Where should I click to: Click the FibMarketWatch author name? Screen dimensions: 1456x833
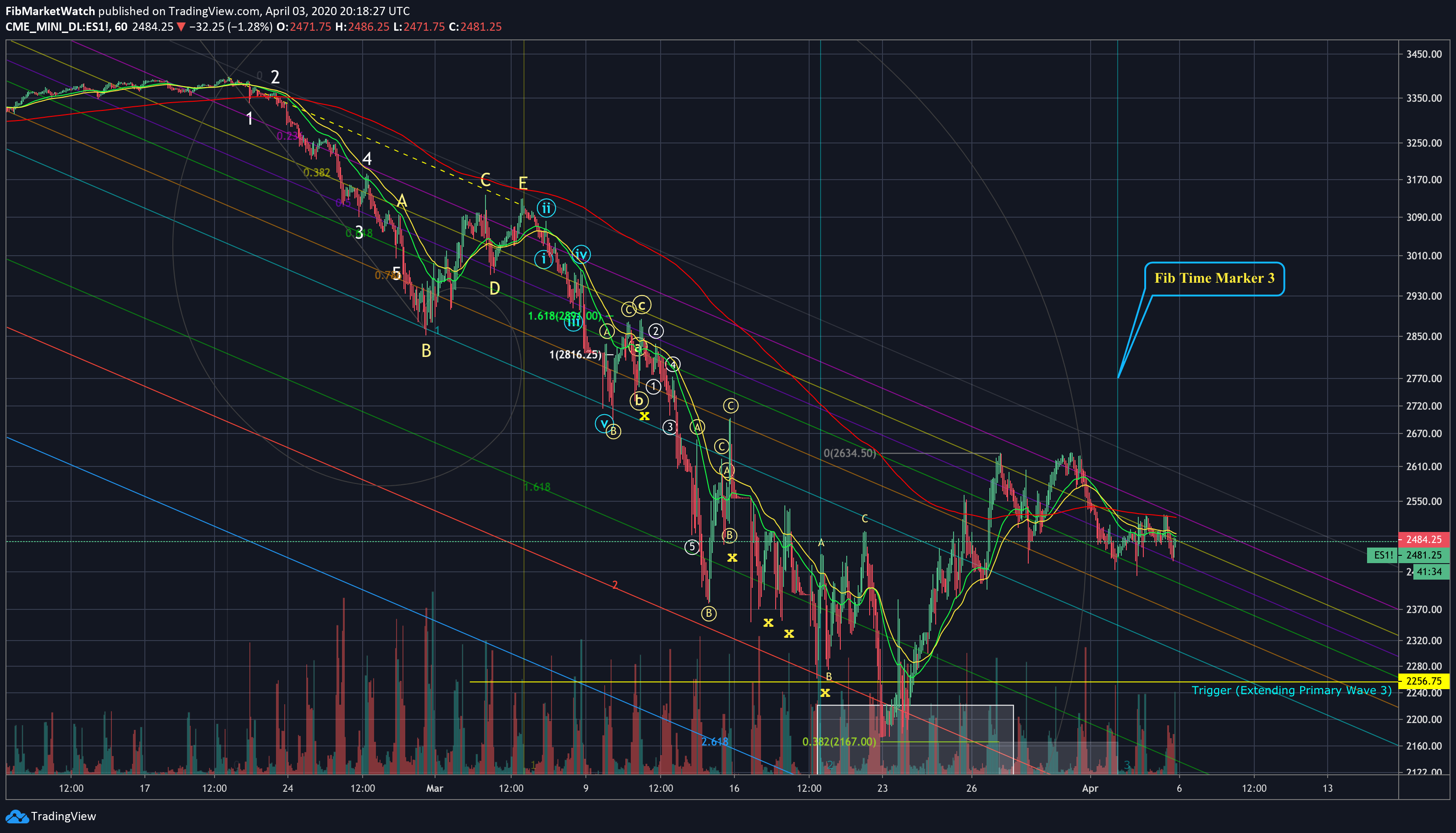pyautogui.click(x=50, y=11)
